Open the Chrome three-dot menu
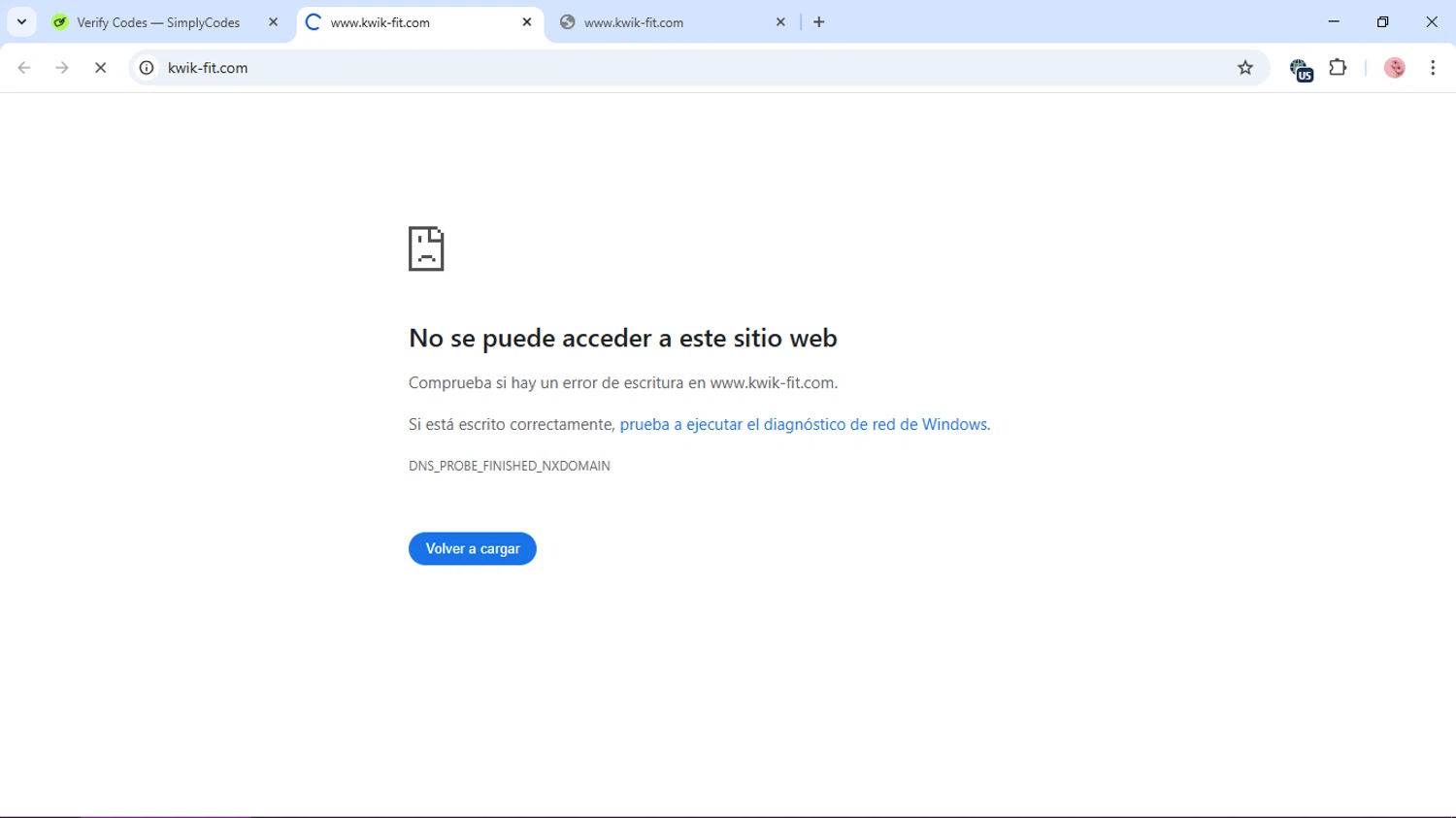1456x818 pixels. click(1433, 68)
